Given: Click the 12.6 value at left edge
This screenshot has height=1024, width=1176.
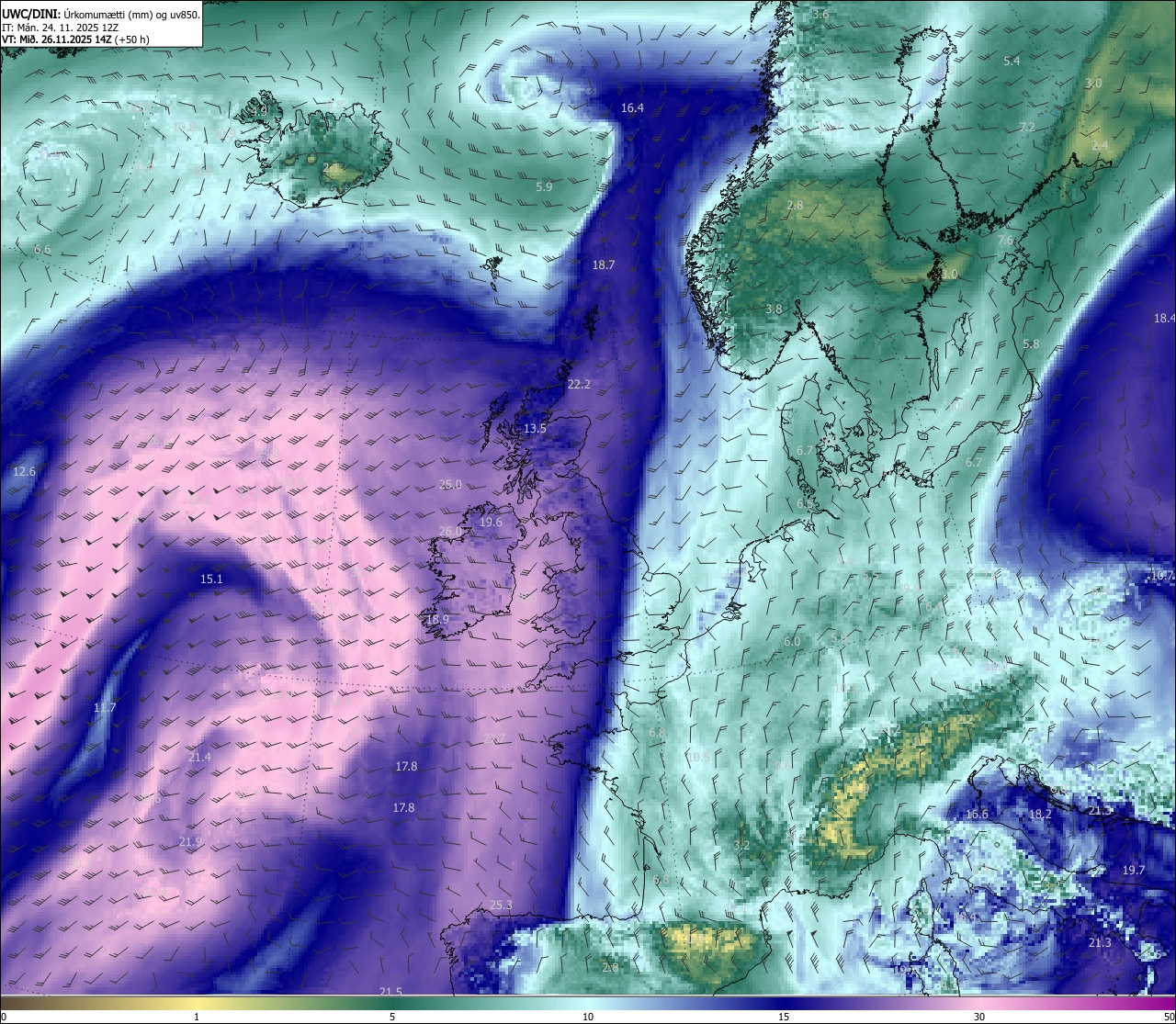Looking at the screenshot, I should 24,471.
